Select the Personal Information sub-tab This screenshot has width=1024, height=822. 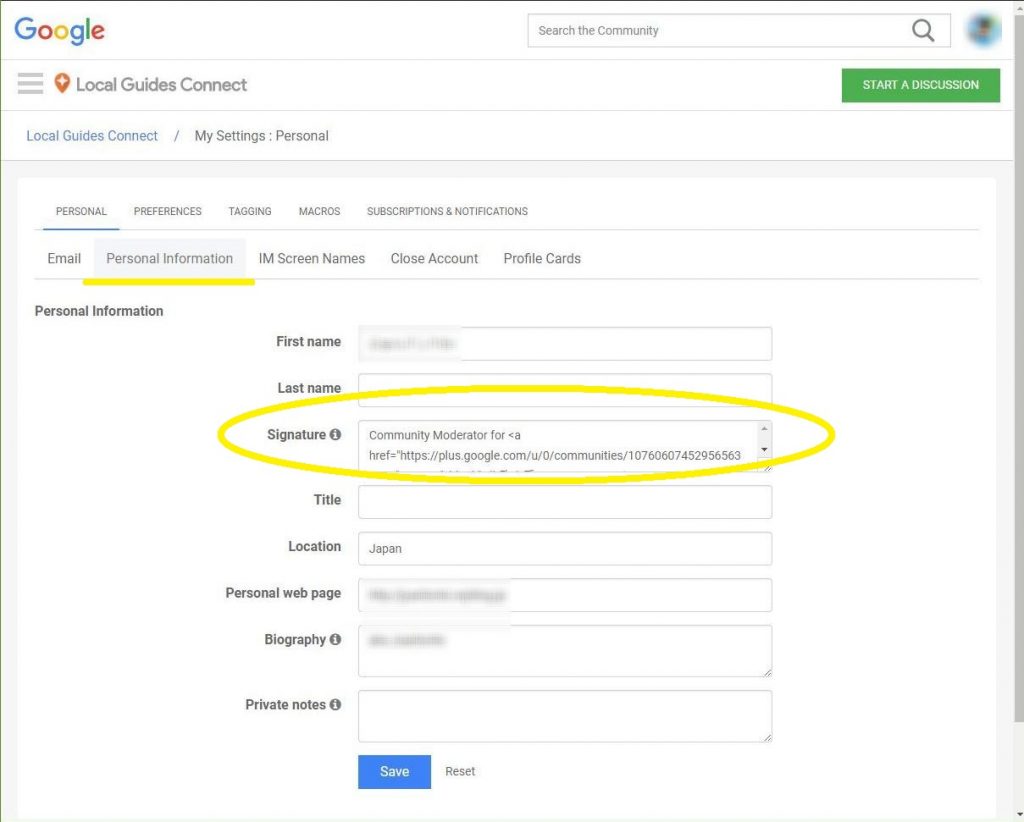170,259
